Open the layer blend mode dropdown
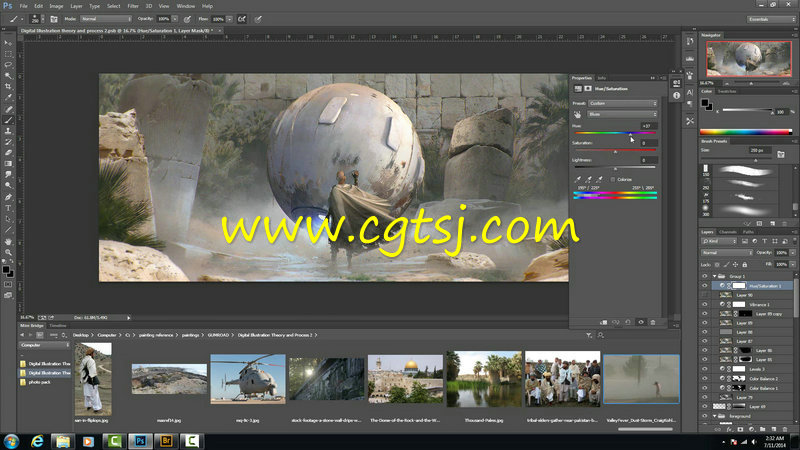The width and height of the screenshot is (800, 450). [727, 253]
